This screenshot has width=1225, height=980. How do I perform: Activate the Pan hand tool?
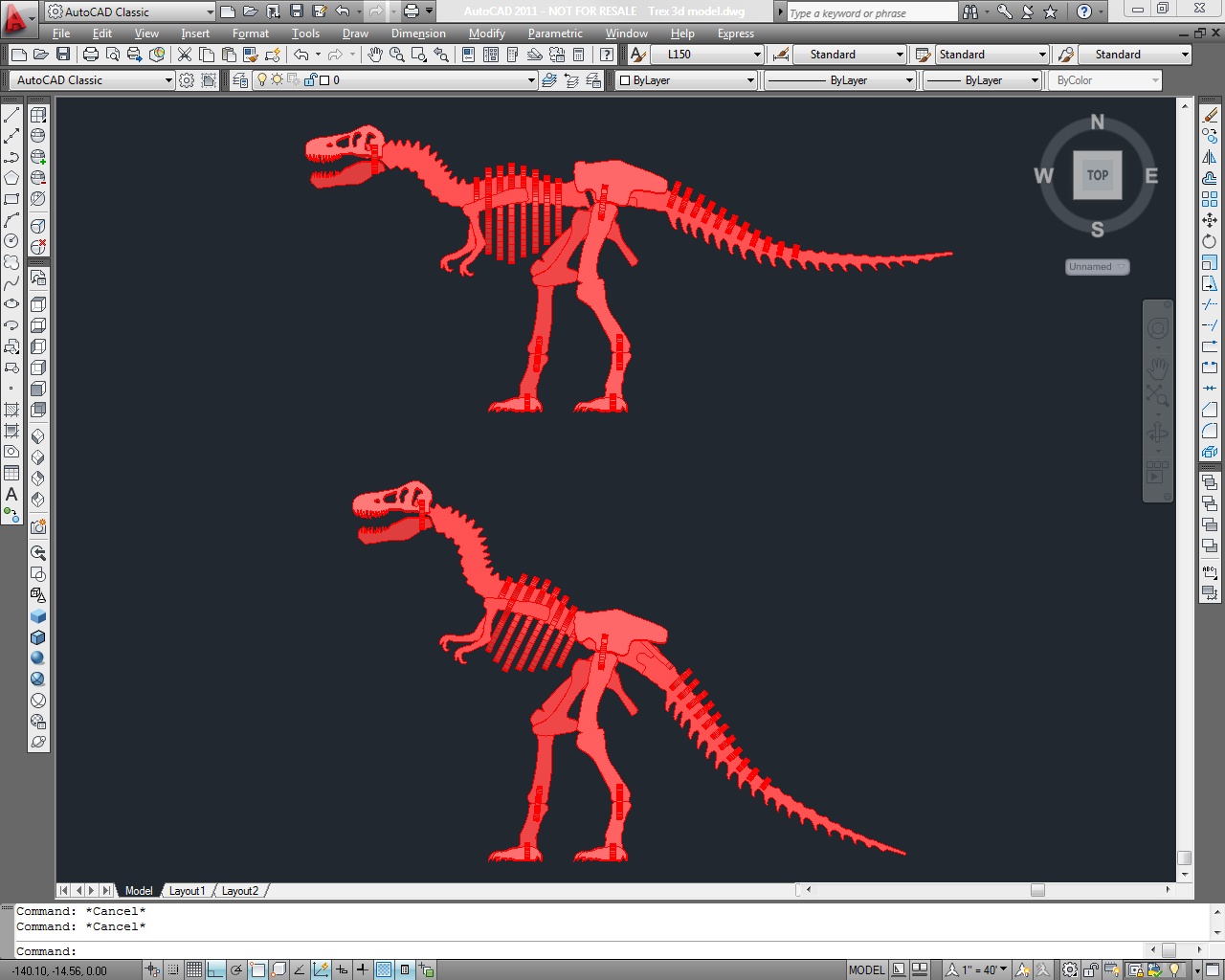pos(375,55)
